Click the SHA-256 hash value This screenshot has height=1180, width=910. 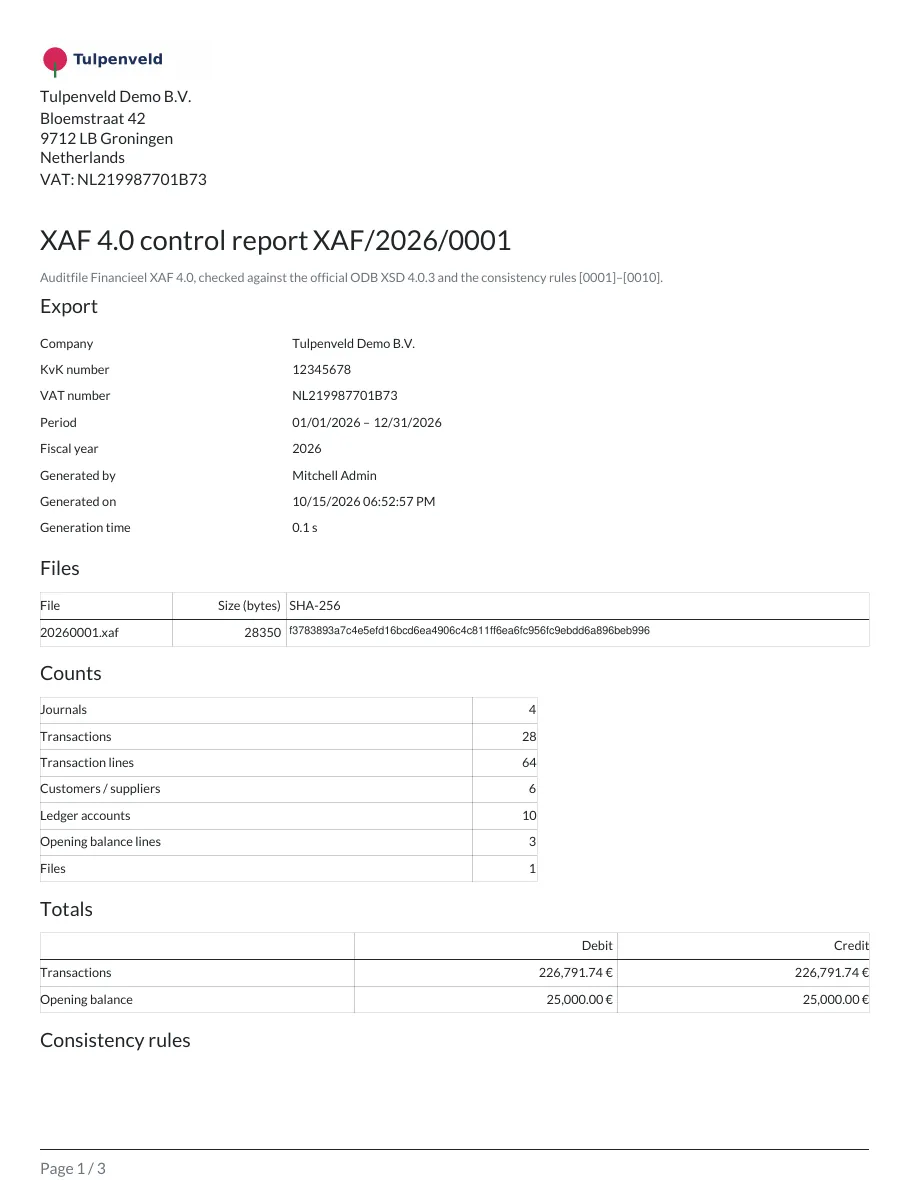click(x=469, y=631)
